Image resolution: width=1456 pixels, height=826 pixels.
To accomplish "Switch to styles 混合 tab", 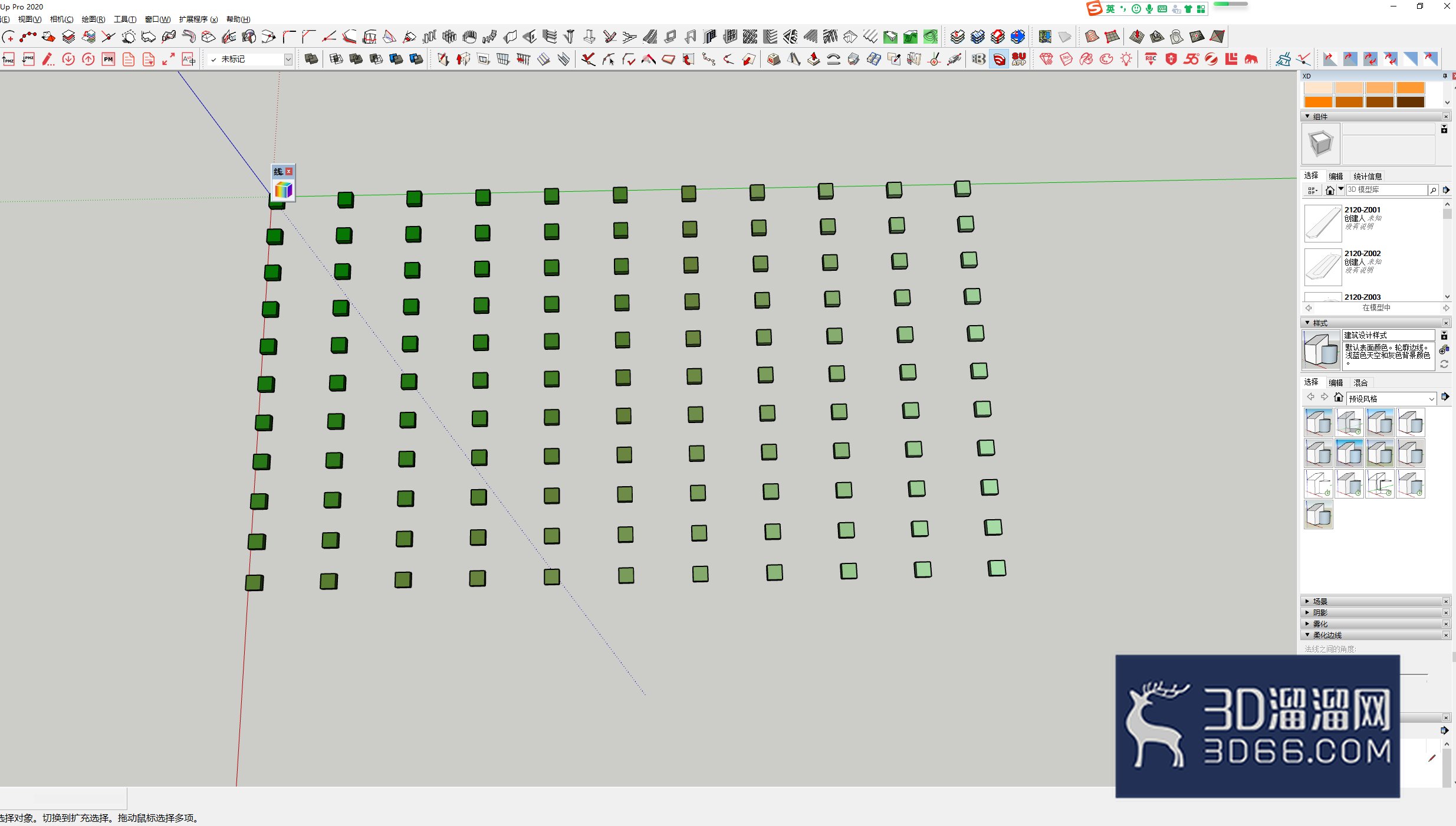I will pyautogui.click(x=1360, y=382).
